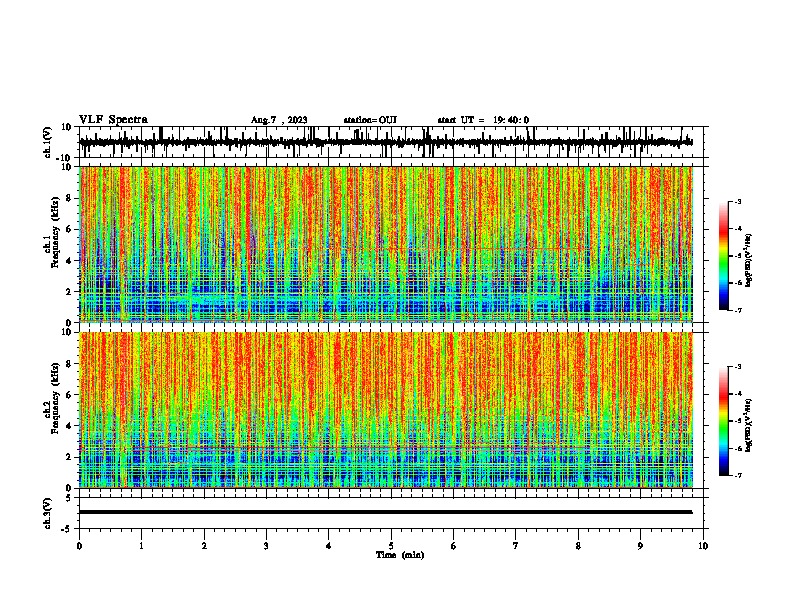Select the "start UT = 19:40:0" text
This screenshot has height=612, width=792.
[x=483, y=120]
